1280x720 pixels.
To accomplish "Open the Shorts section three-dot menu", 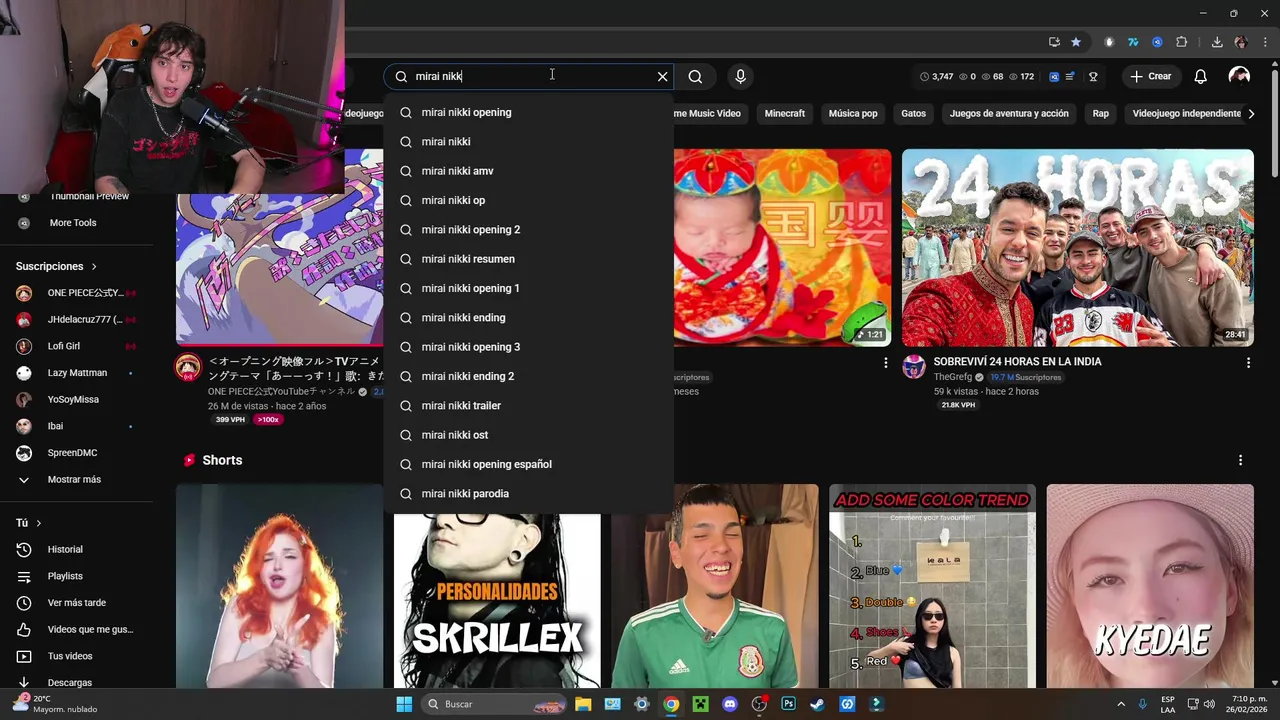I will click(x=1240, y=460).
